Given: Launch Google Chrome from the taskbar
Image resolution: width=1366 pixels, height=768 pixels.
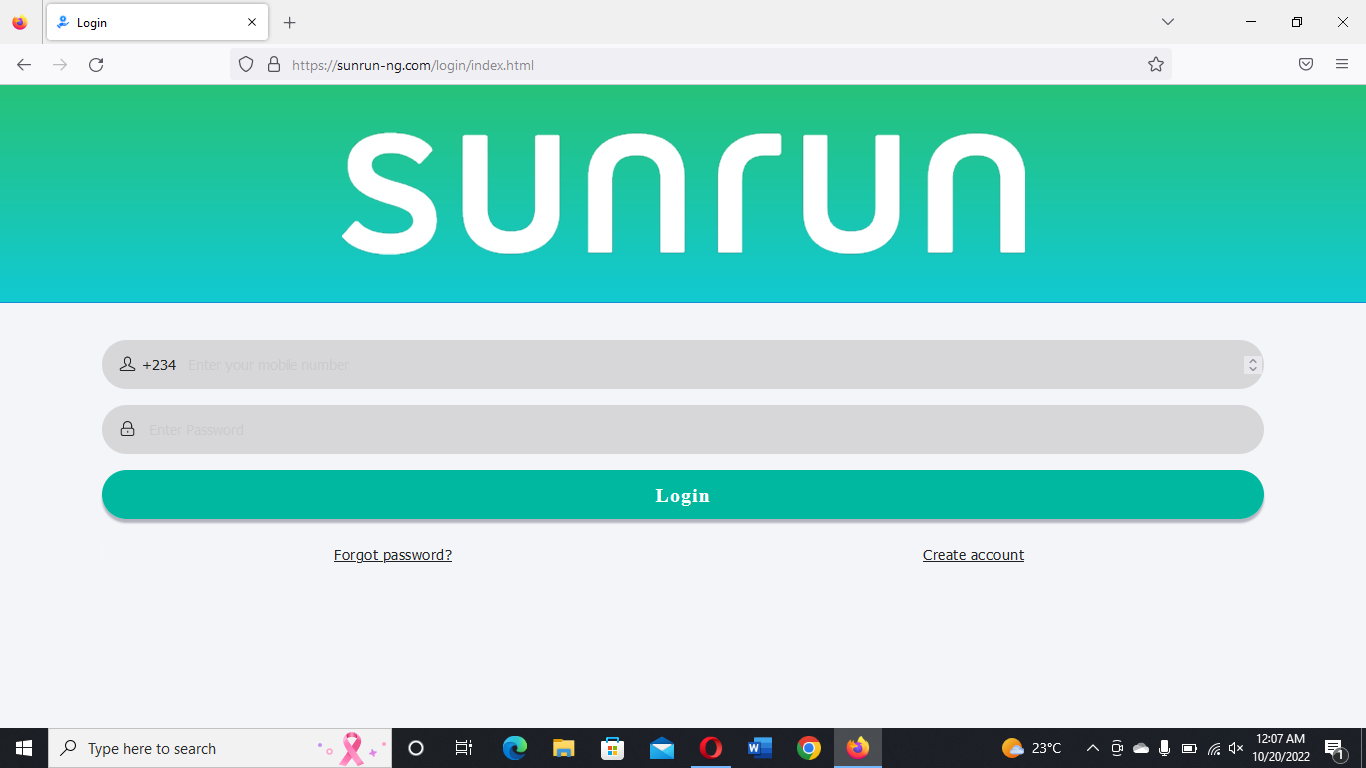Looking at the screenshot, I should pyautogui.click(x=809, y=748).
